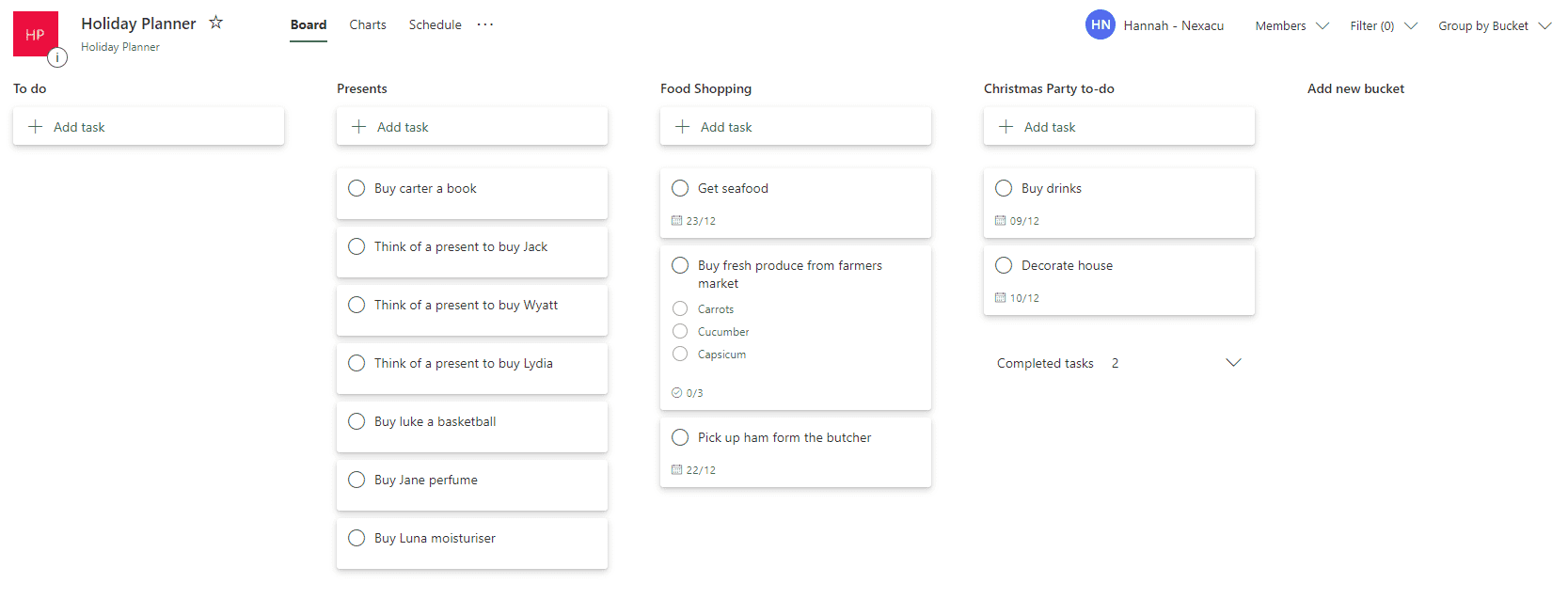Viewport: 1568px width, 599px height.
Task: Mark Buy drinks task as complete
Action: coord(1004,188)
